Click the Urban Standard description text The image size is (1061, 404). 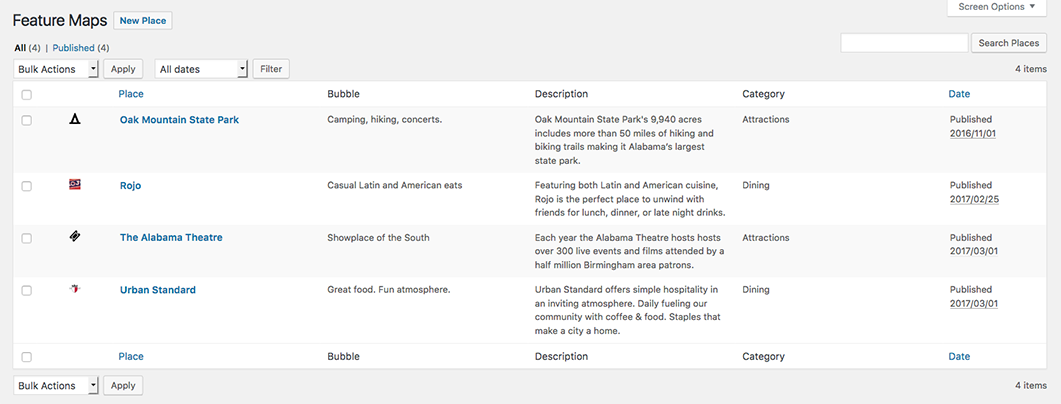[x=627, y=310]
